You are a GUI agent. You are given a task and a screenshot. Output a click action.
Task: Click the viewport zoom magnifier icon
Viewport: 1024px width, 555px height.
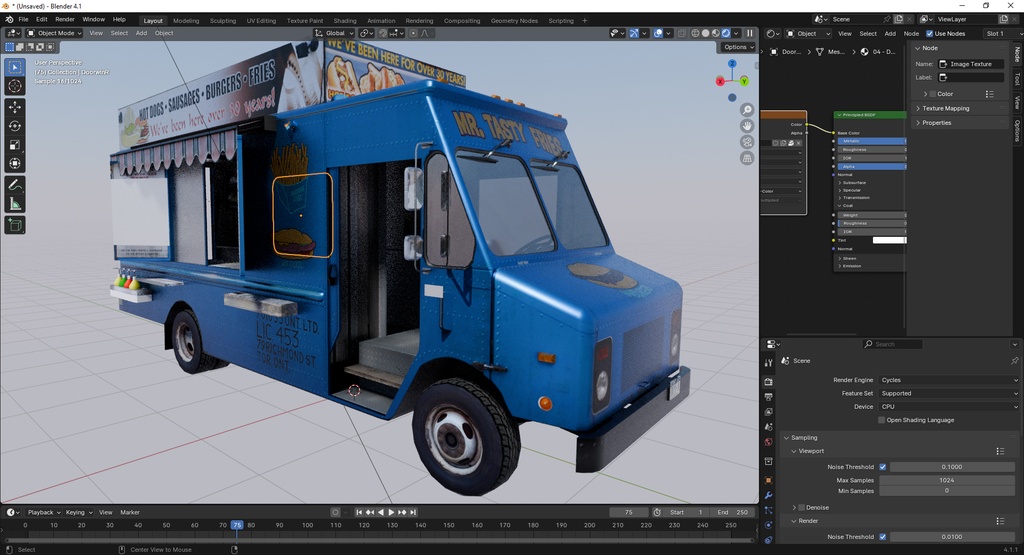[x=747, y=110]
